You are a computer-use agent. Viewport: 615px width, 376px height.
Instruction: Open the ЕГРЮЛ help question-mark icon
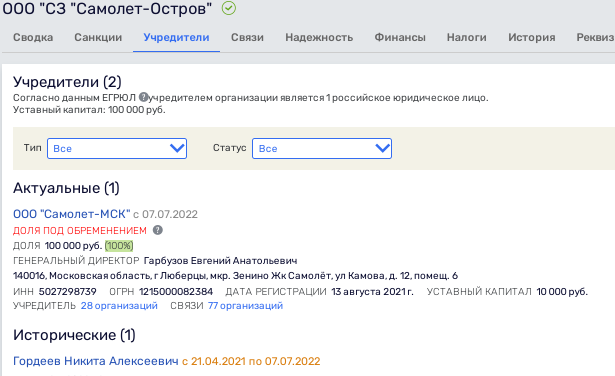[x=144, y=97]
